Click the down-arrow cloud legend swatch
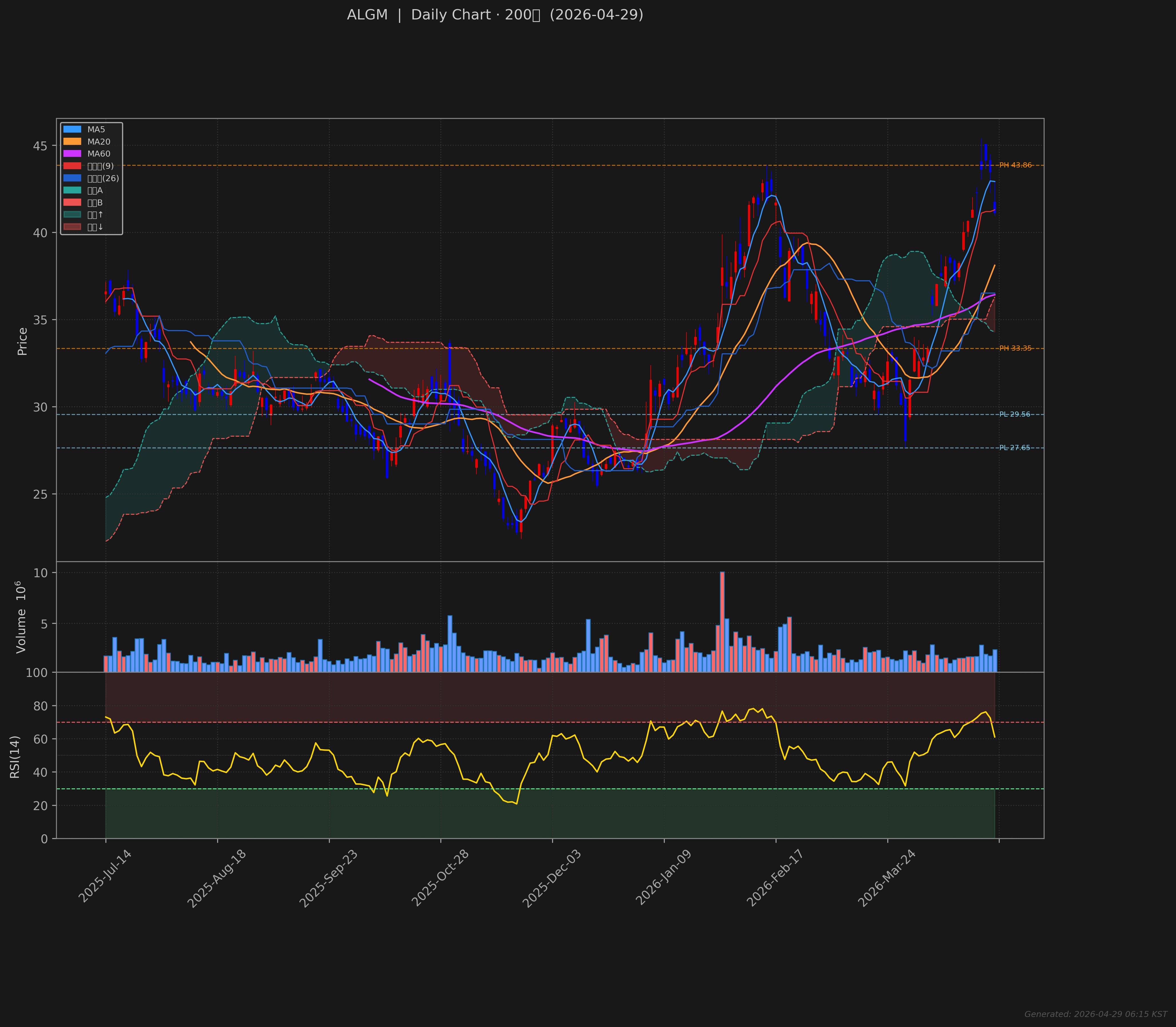Image resolution: width=1176 pixels, height=1027 pixels. coord(72,227)
